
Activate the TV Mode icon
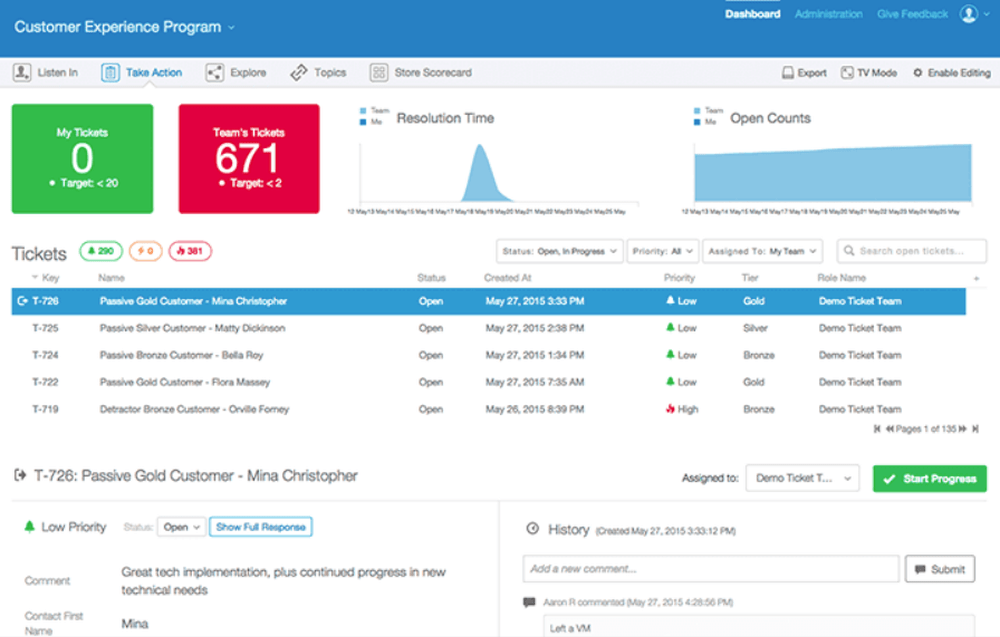[847, 73]
